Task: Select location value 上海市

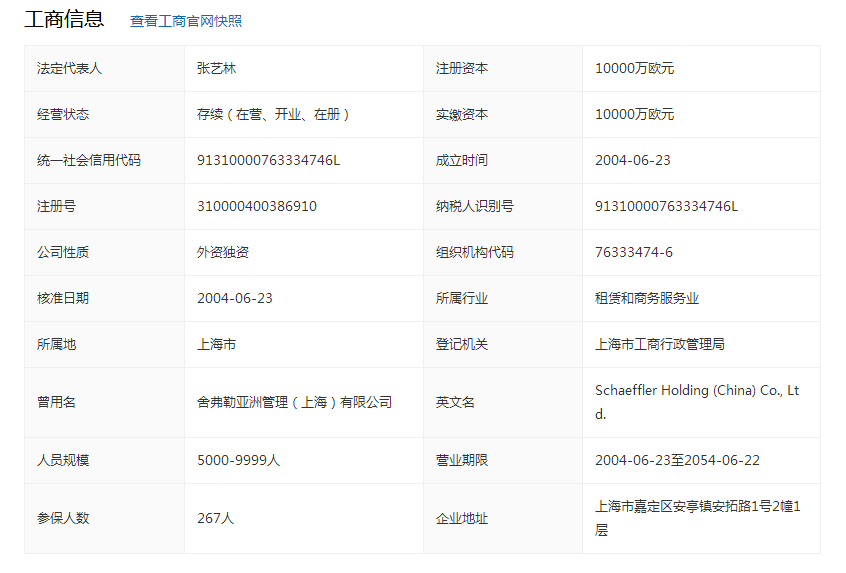Action: [216, 344]
